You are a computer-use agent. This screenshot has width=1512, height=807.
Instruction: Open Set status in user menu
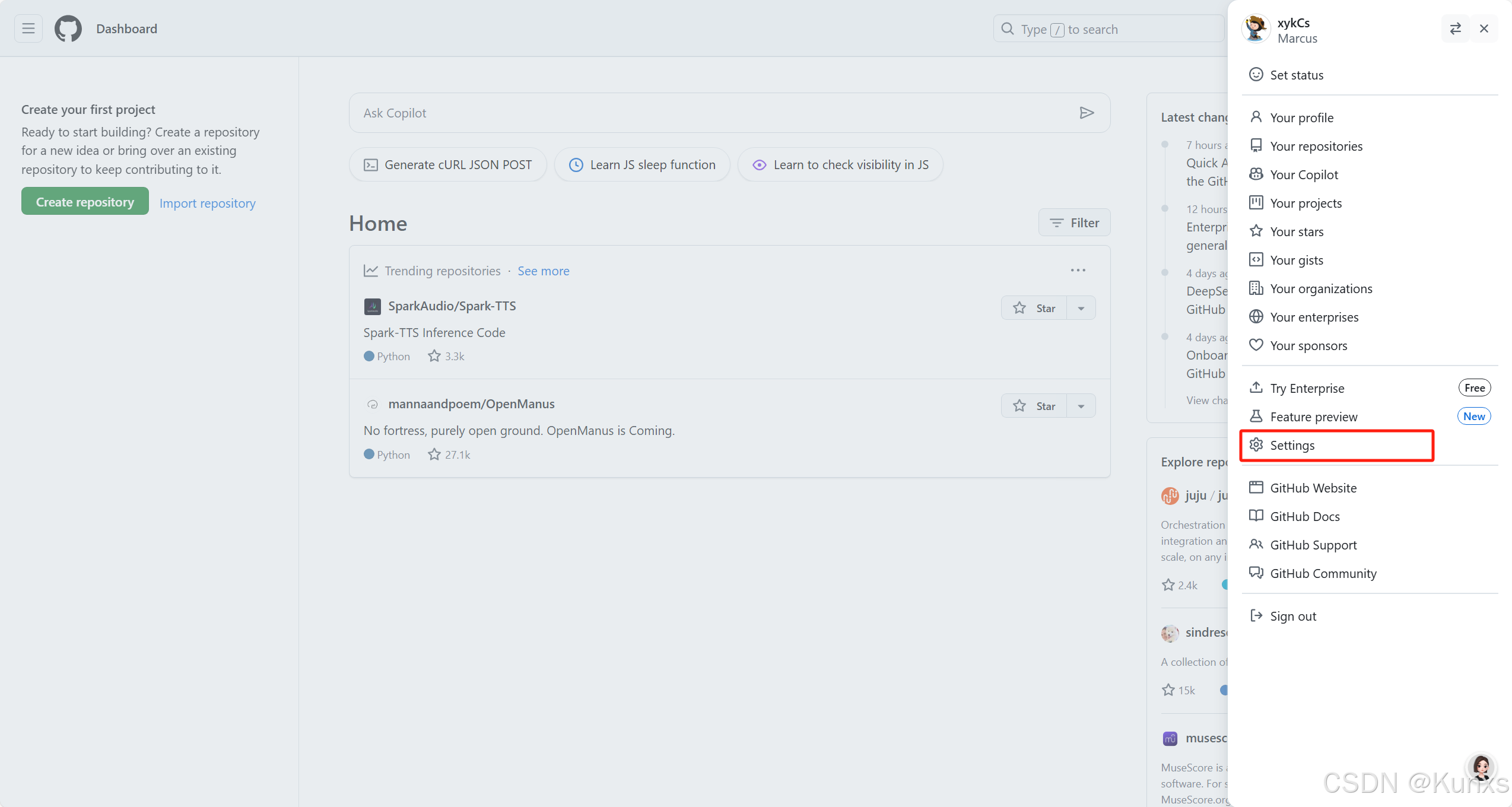1297,75
